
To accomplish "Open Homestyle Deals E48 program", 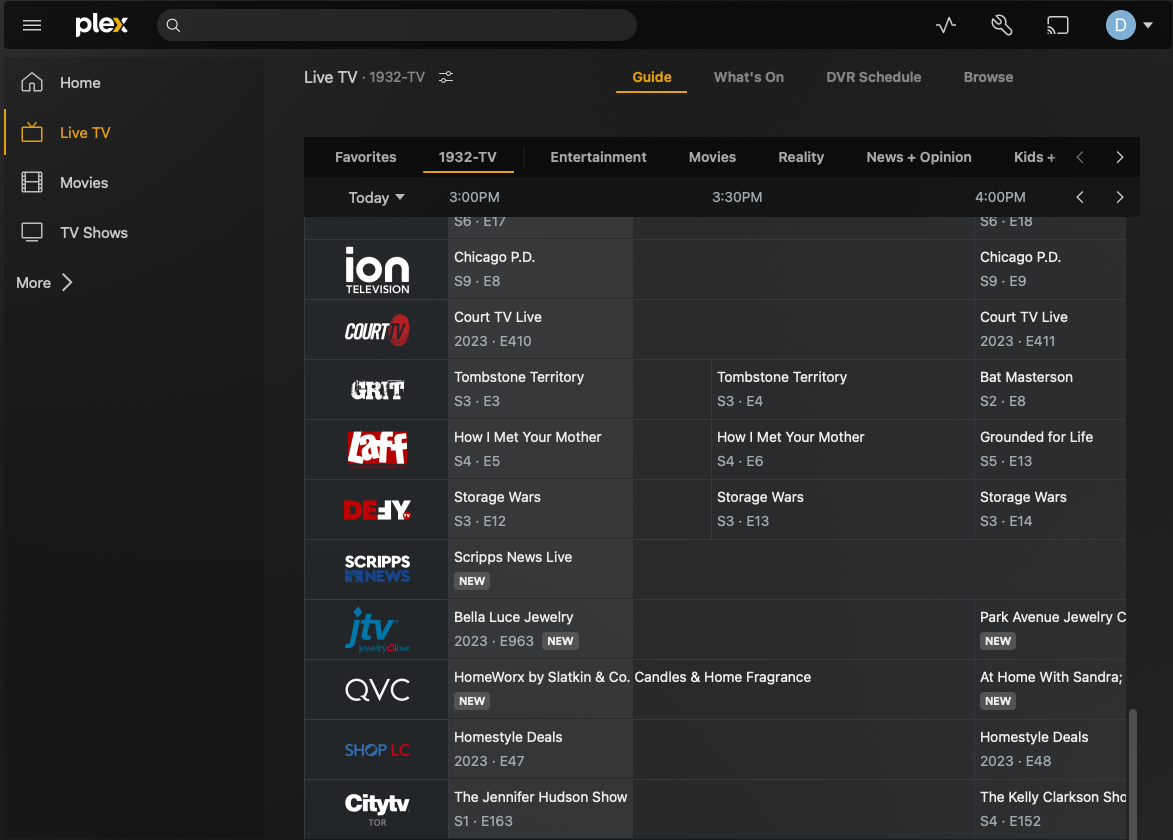I will [1050, 749].
